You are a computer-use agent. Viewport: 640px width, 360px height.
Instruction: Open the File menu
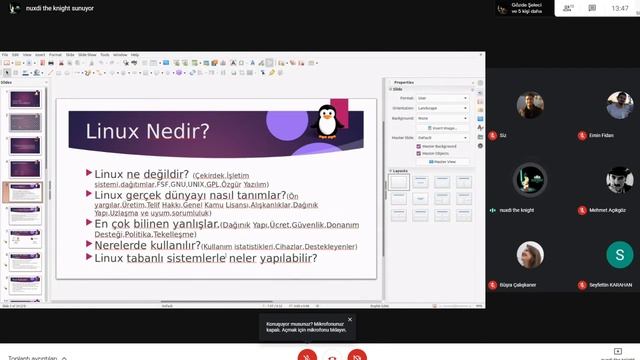coord(5,55)
